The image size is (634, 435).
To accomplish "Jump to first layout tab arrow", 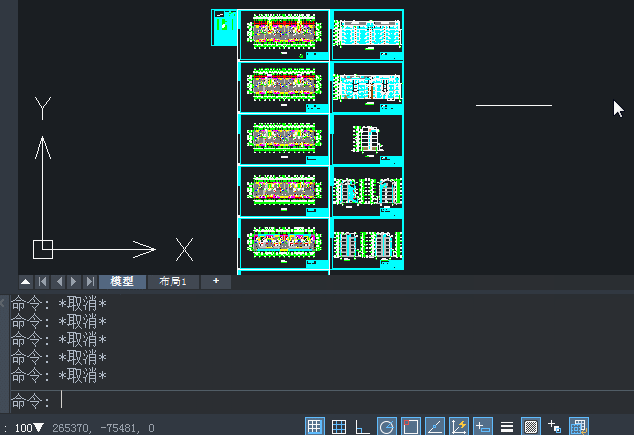I will tap(43, 282).
